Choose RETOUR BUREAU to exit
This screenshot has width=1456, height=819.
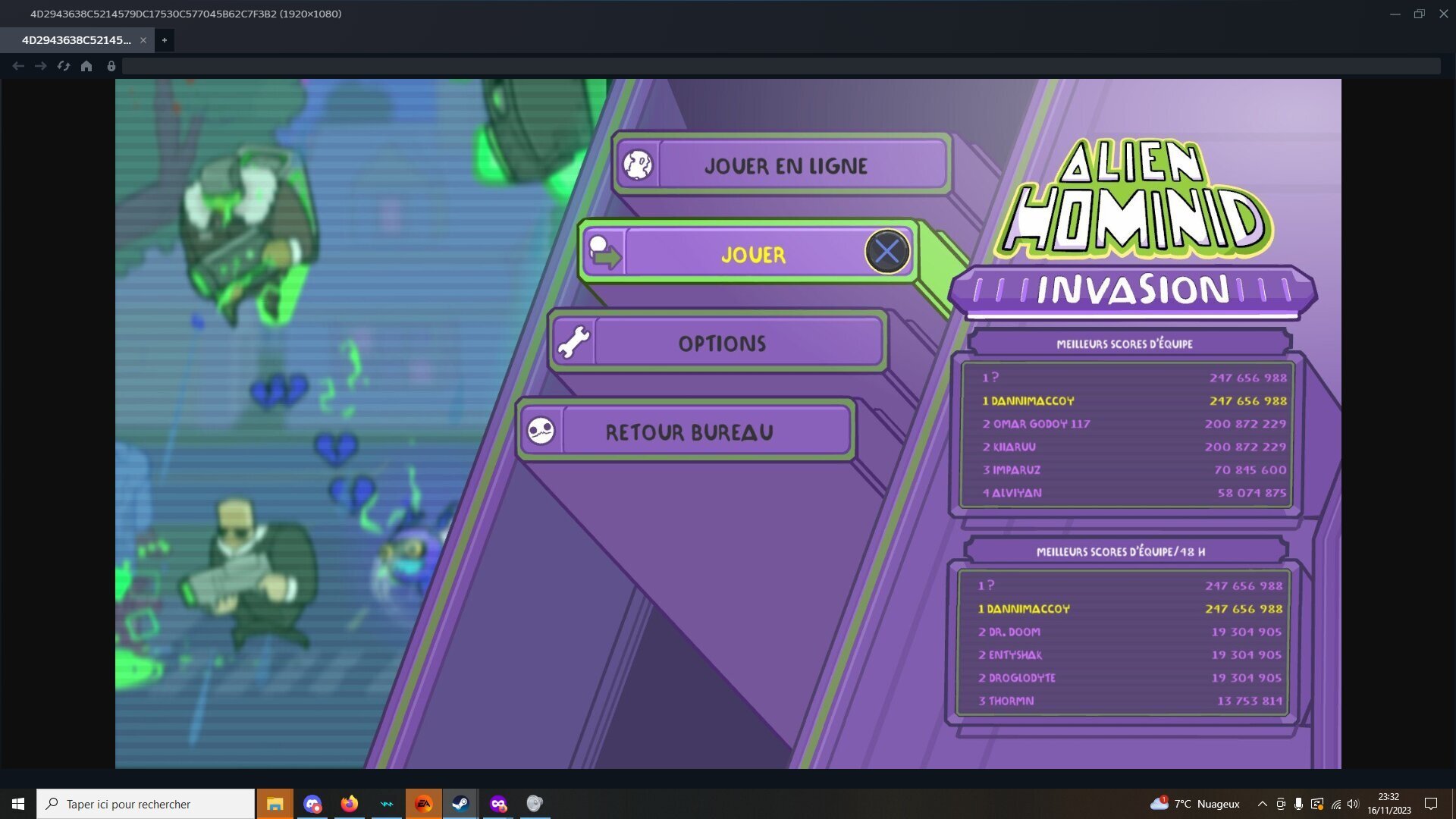(x=686, y=431)
